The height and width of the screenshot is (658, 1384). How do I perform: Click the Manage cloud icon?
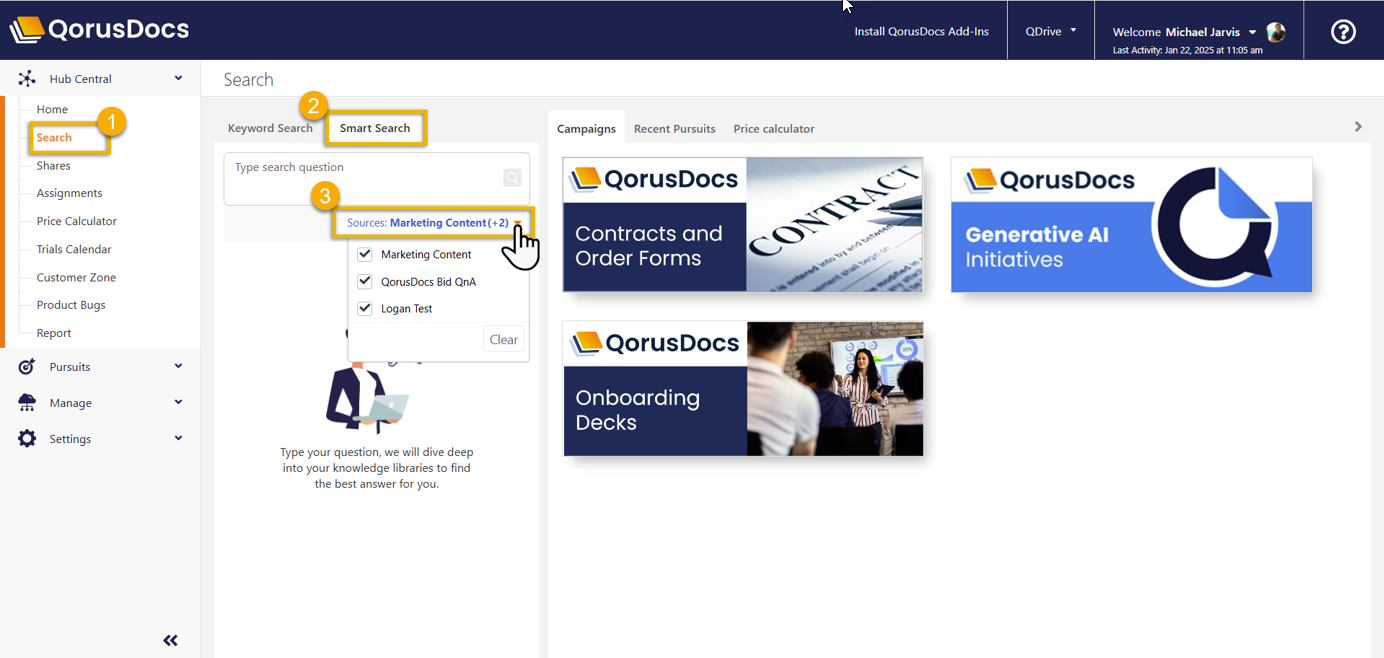pos(27,403)
